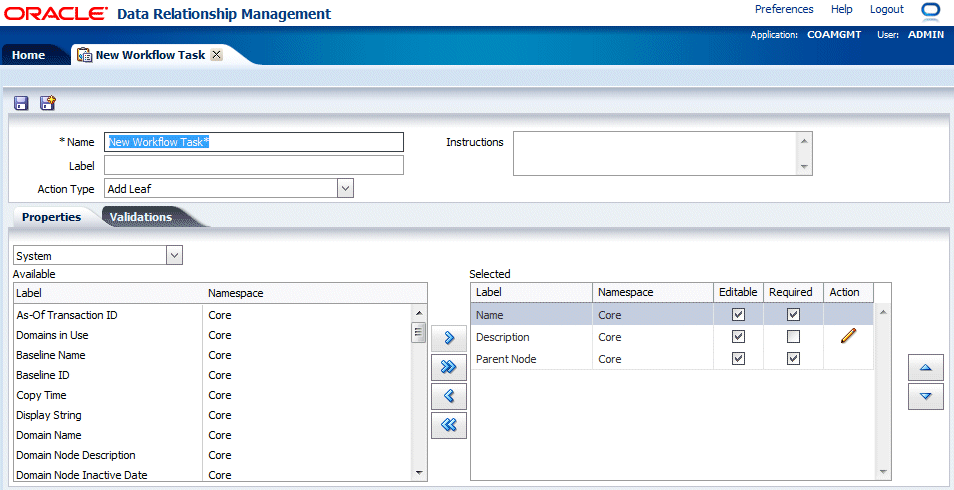954x490 pixels.
Task: Select the Description row in Selected list
Action: click(x=672, y=337)
